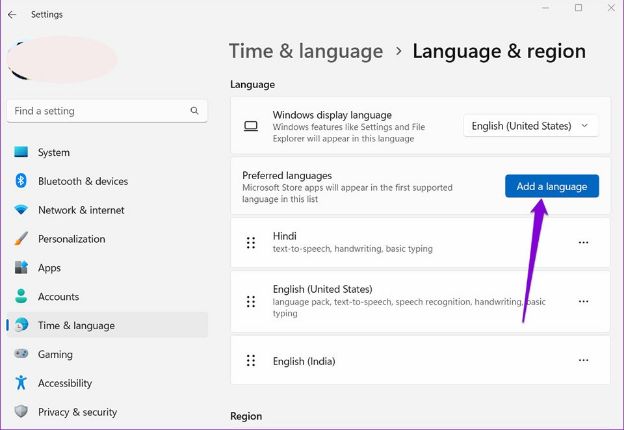The height and width of the screenshot is (430, 626).
Task: Click the Preferred languages heading
Action: coord(287,175)
